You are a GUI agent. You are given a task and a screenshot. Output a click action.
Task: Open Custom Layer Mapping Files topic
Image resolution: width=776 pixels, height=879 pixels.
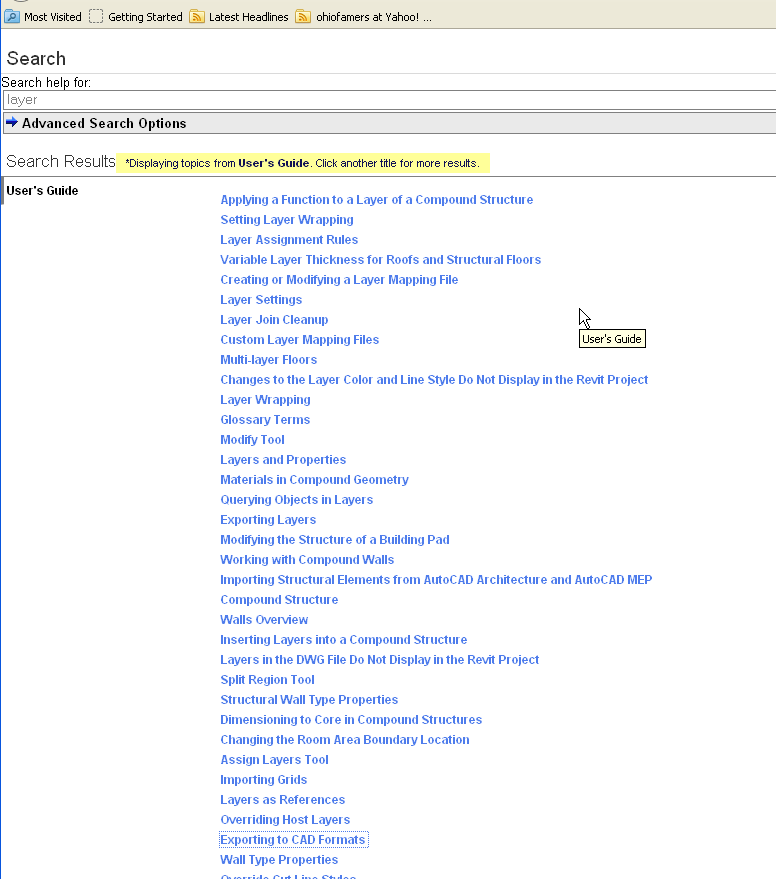click(x=299, y=340)
